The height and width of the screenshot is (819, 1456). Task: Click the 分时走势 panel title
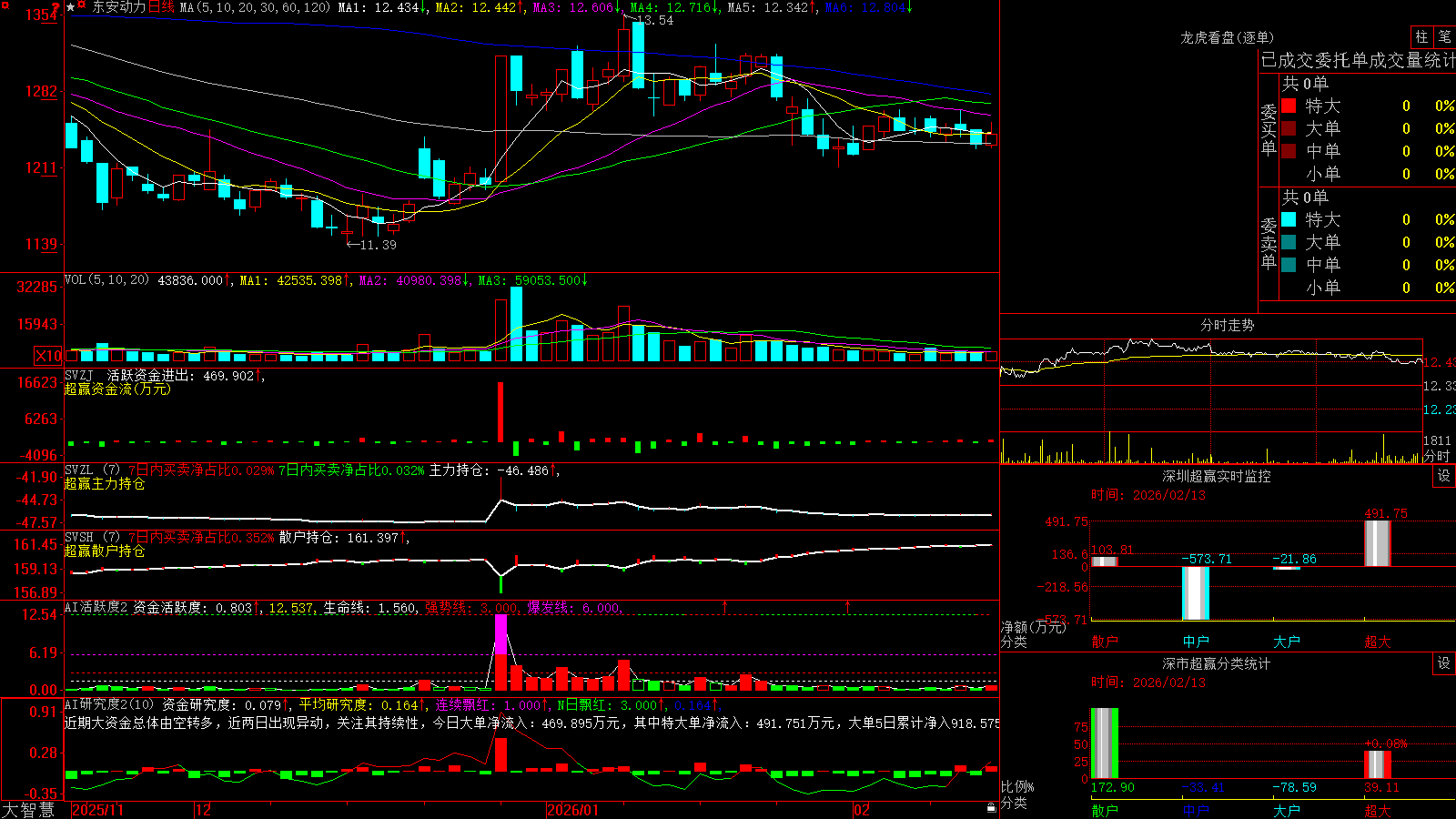(x=1227, y=325)
